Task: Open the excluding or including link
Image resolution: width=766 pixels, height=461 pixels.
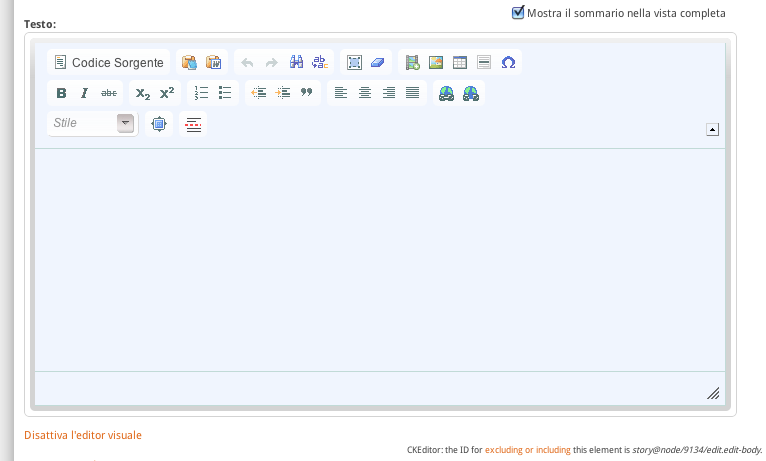Action: (528, 450)
